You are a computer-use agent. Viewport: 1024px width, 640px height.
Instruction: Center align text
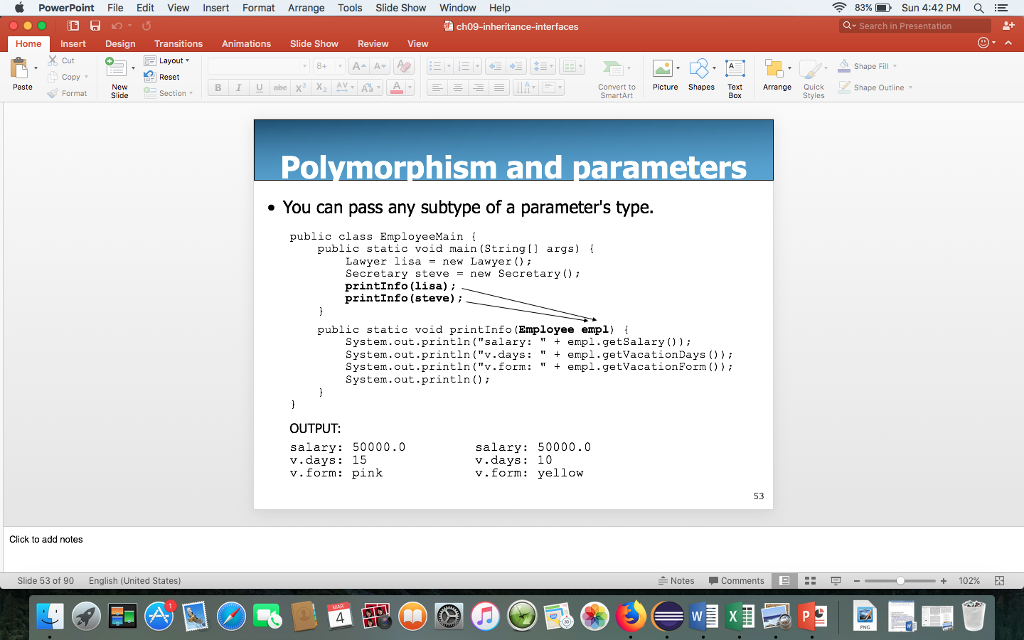tap(458, 88)
